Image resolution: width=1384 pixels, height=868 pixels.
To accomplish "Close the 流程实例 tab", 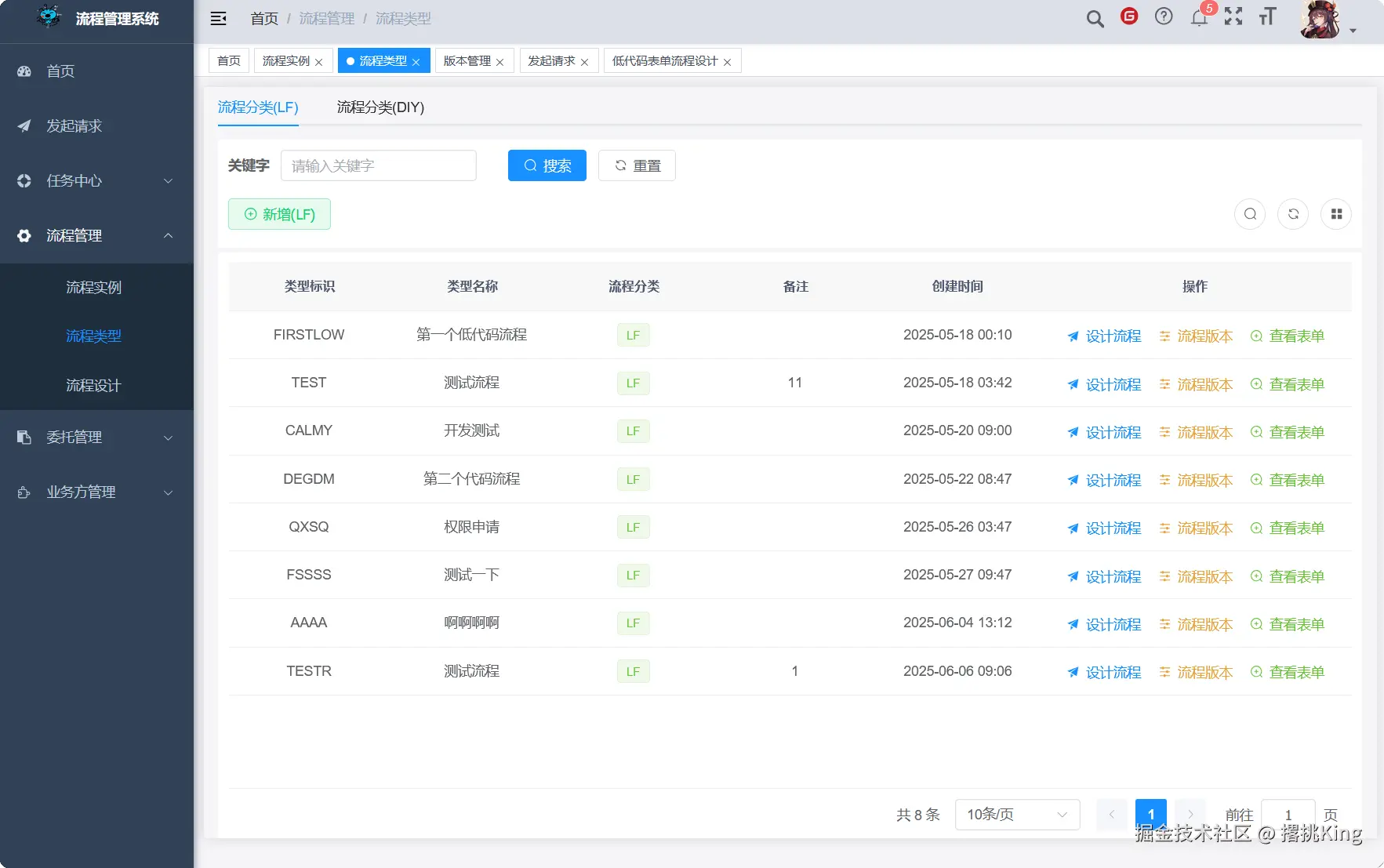I will click(319, 62).
